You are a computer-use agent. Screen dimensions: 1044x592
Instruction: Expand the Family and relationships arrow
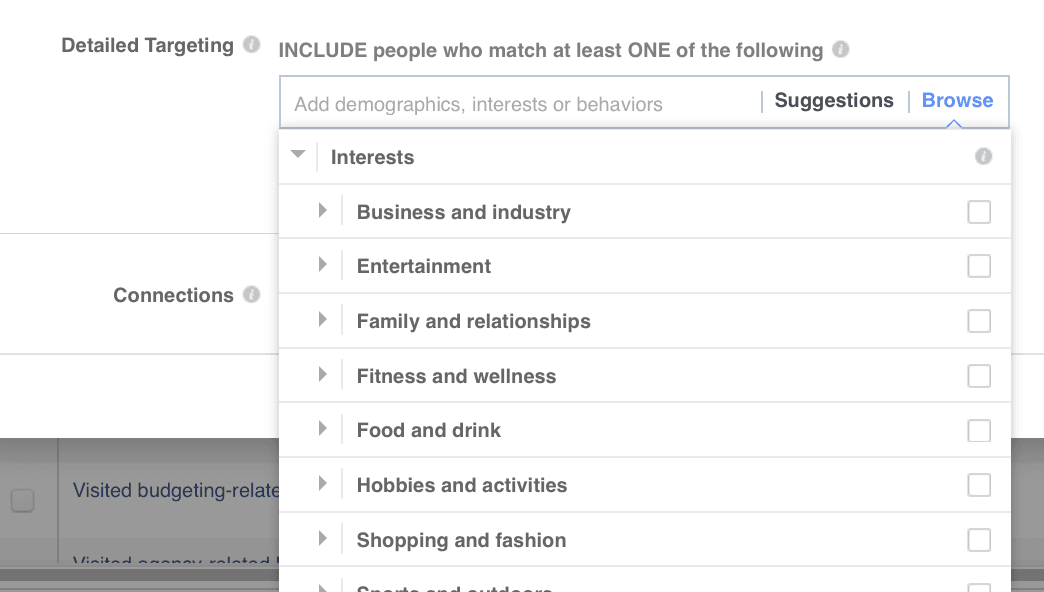click(322, 320)
